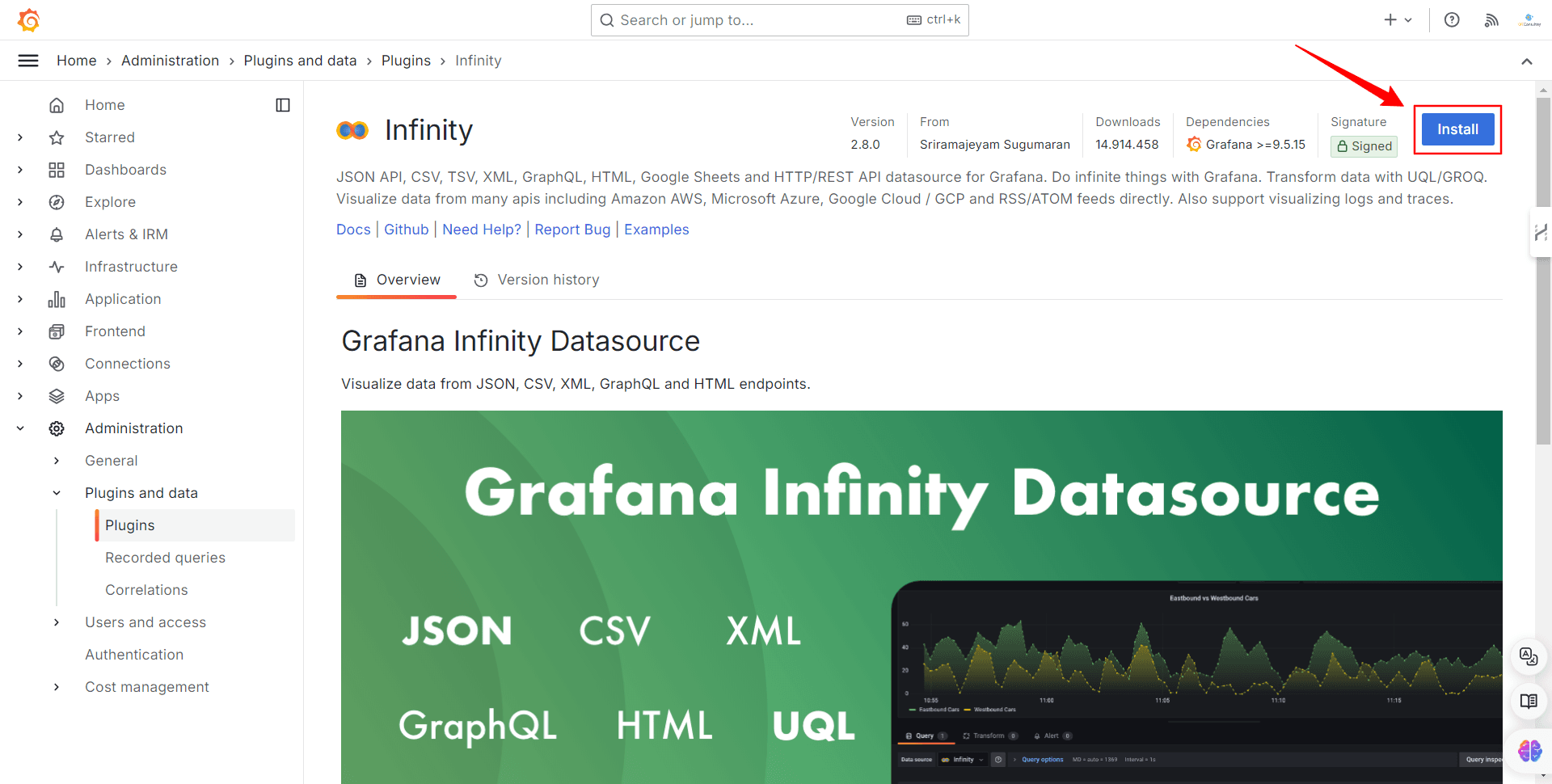This screenshot has height=784, width=1552.
Task: Click the Home sidebar icon
Action: pos(57,105)
